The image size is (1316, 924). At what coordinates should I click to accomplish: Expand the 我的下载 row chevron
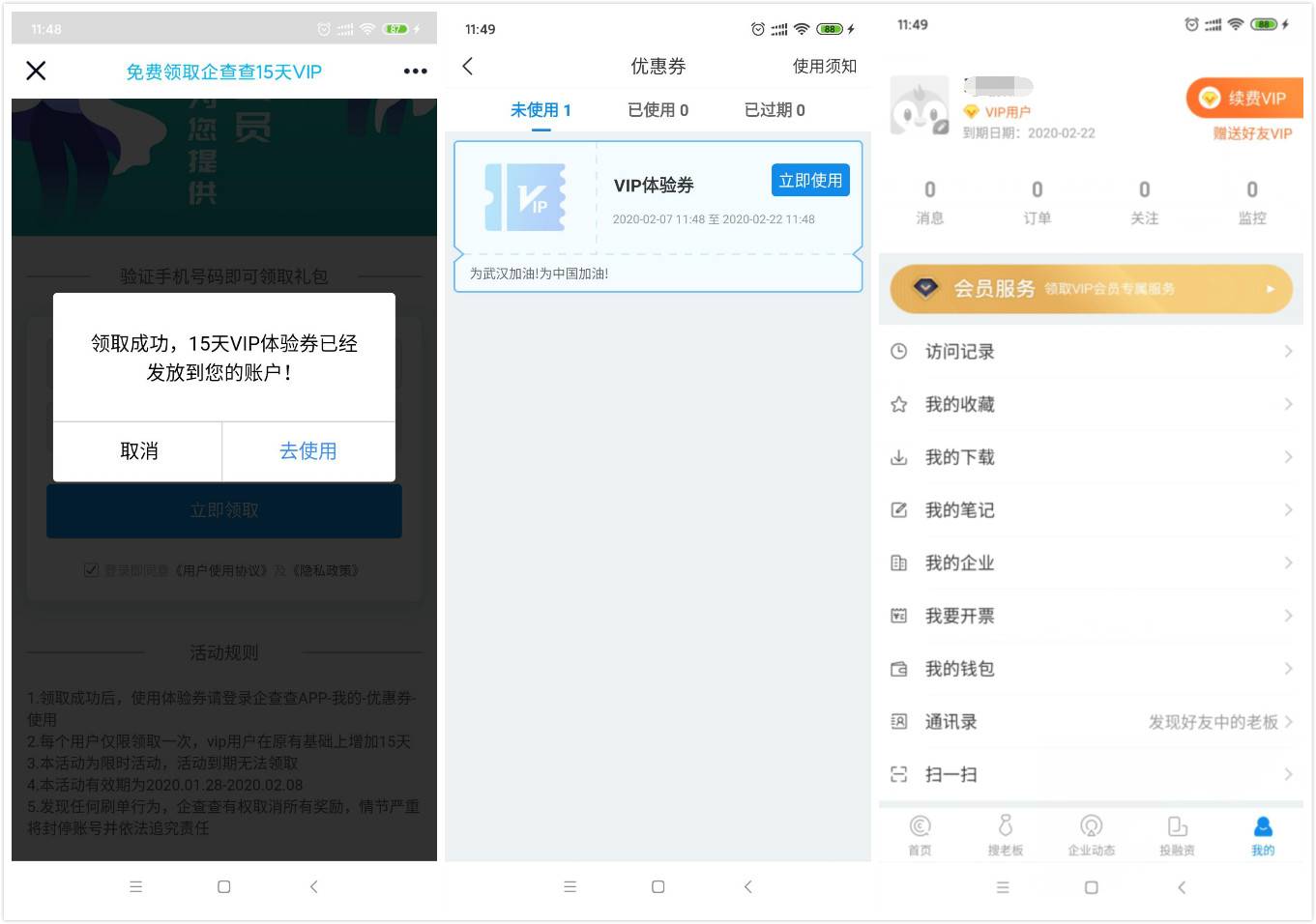click(1288, 457)
